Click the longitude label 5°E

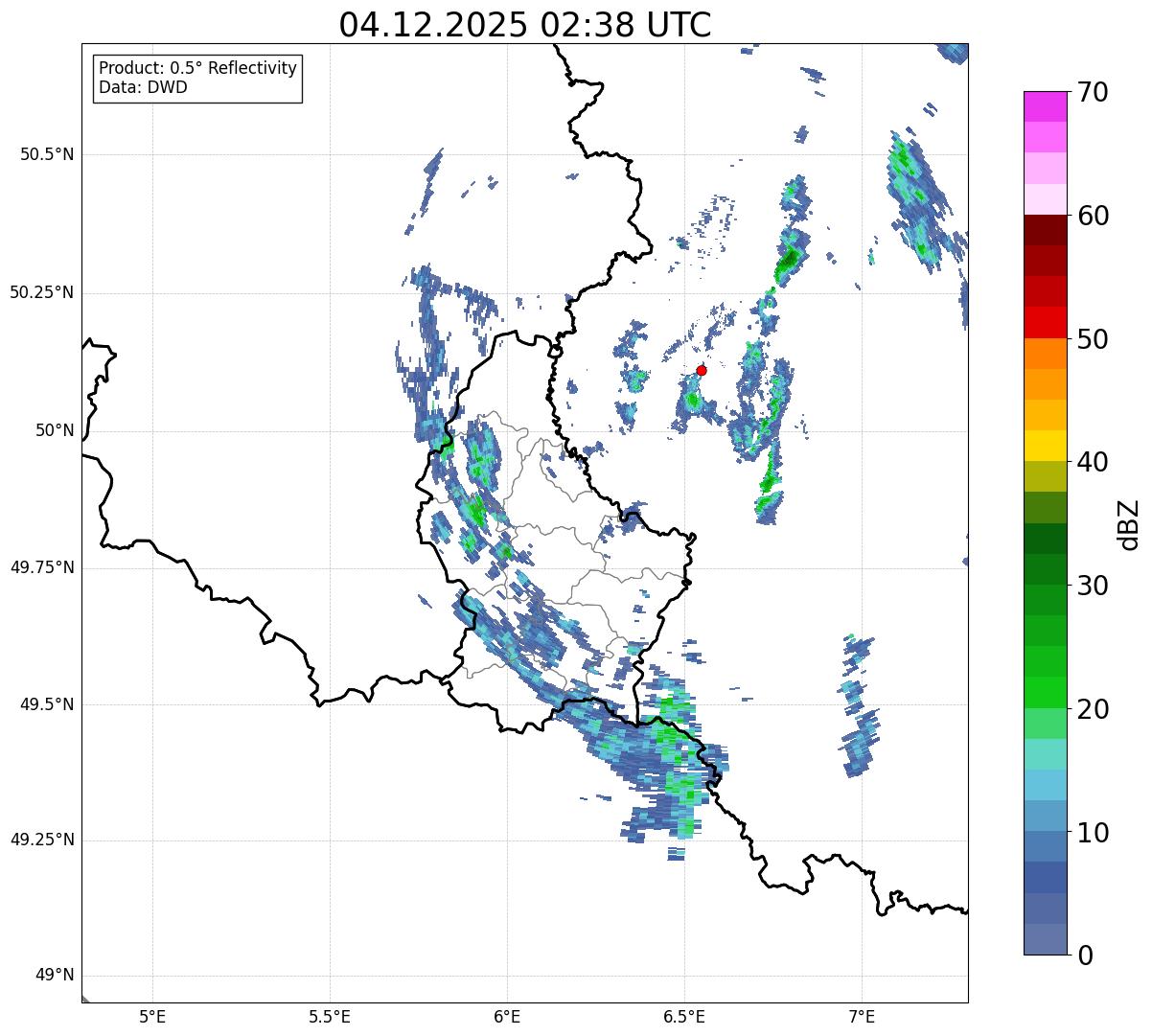pos(152,1016)
